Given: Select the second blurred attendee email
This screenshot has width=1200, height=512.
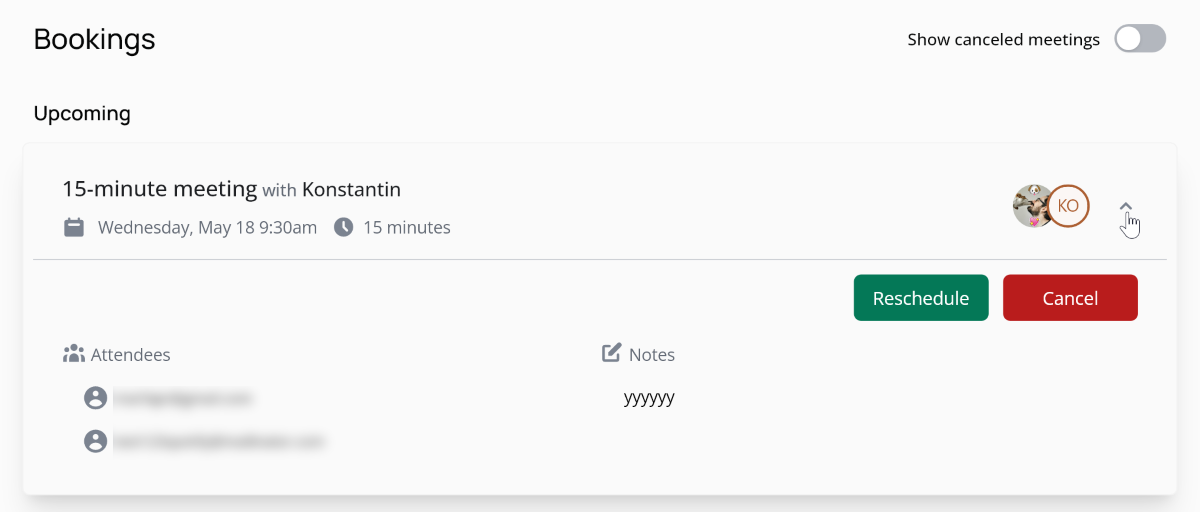Looking at the screenshot, I should [219, 441].
